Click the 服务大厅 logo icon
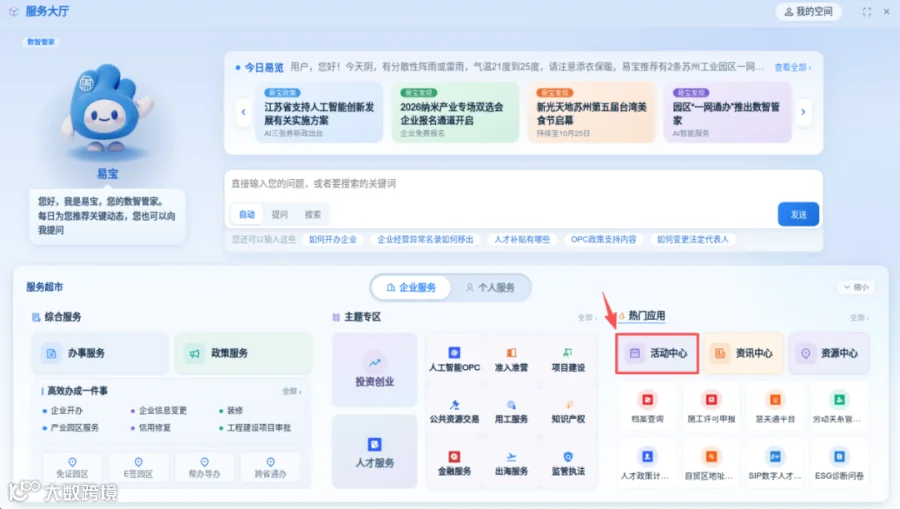The image size is (900, 509). point(14,11)
